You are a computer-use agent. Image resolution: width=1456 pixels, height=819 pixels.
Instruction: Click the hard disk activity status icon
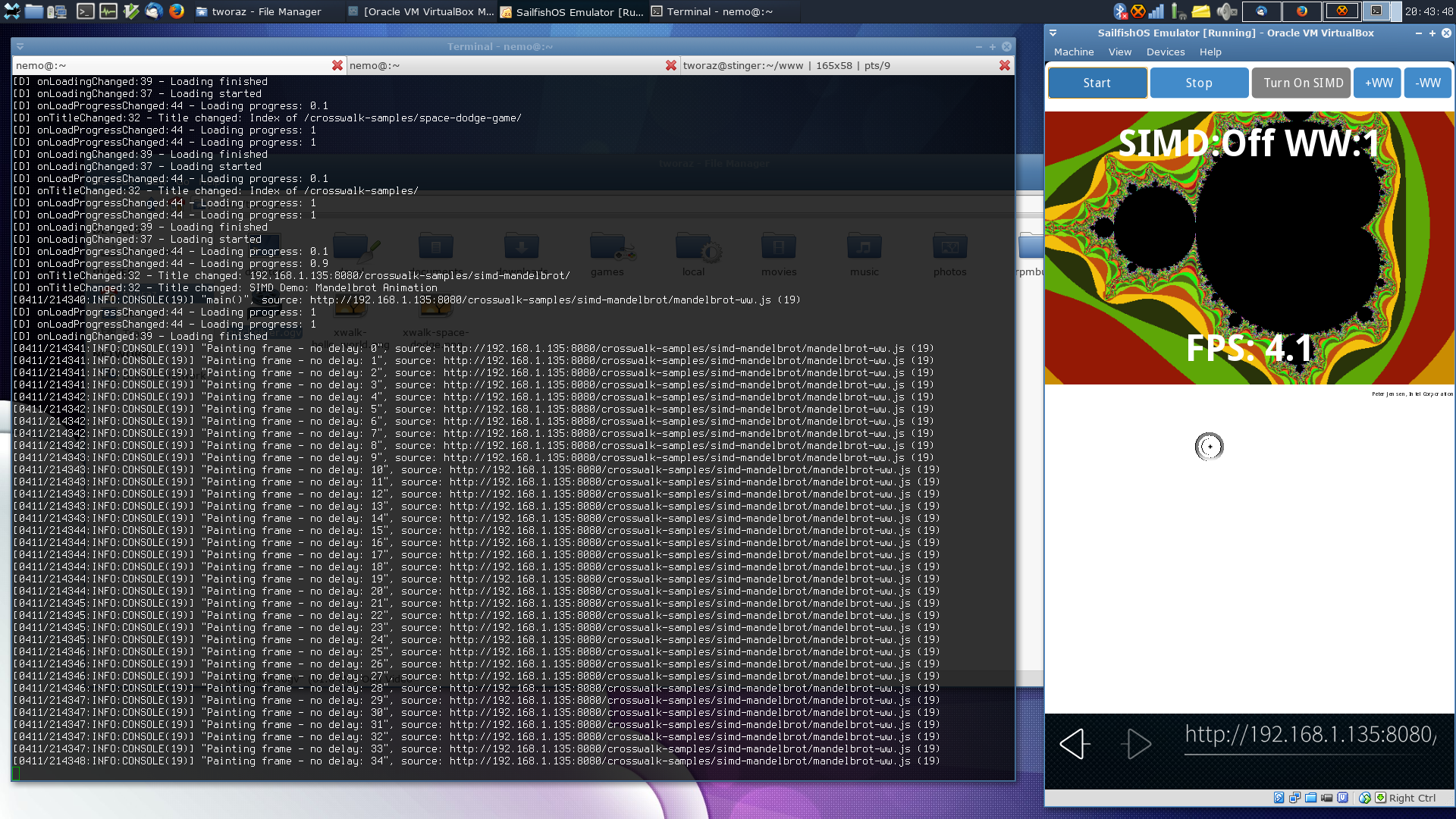click(x=1279, y=798)
